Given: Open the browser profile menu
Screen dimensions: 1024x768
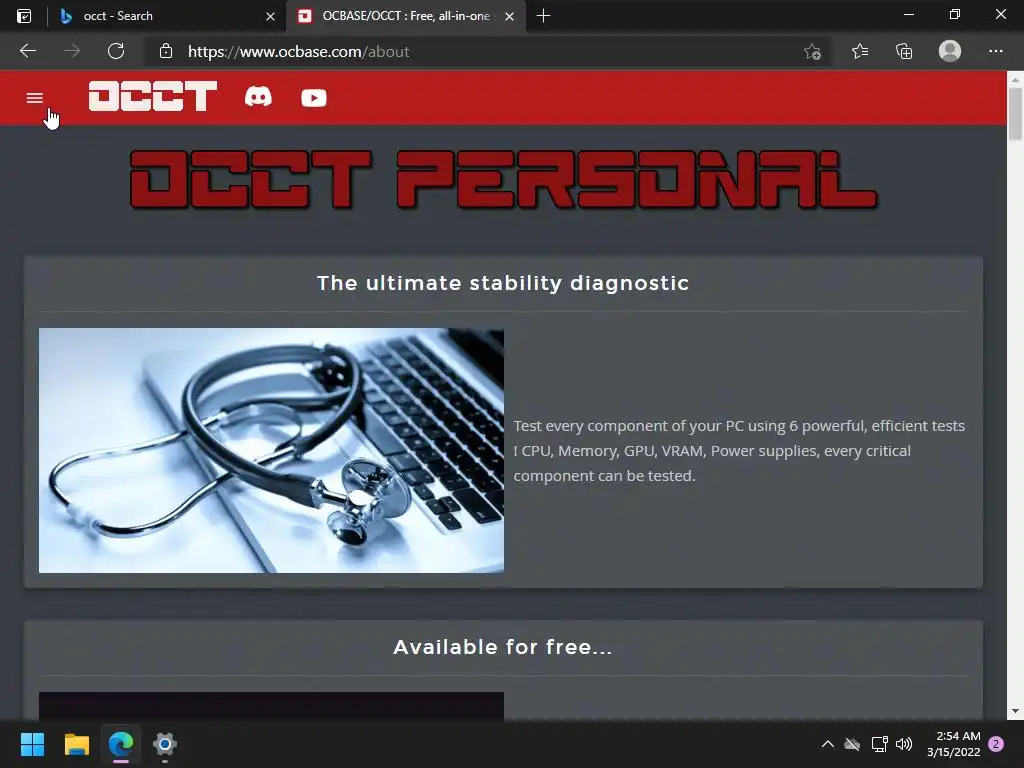Looking at the screenshot, I should (x=950, y=51).
